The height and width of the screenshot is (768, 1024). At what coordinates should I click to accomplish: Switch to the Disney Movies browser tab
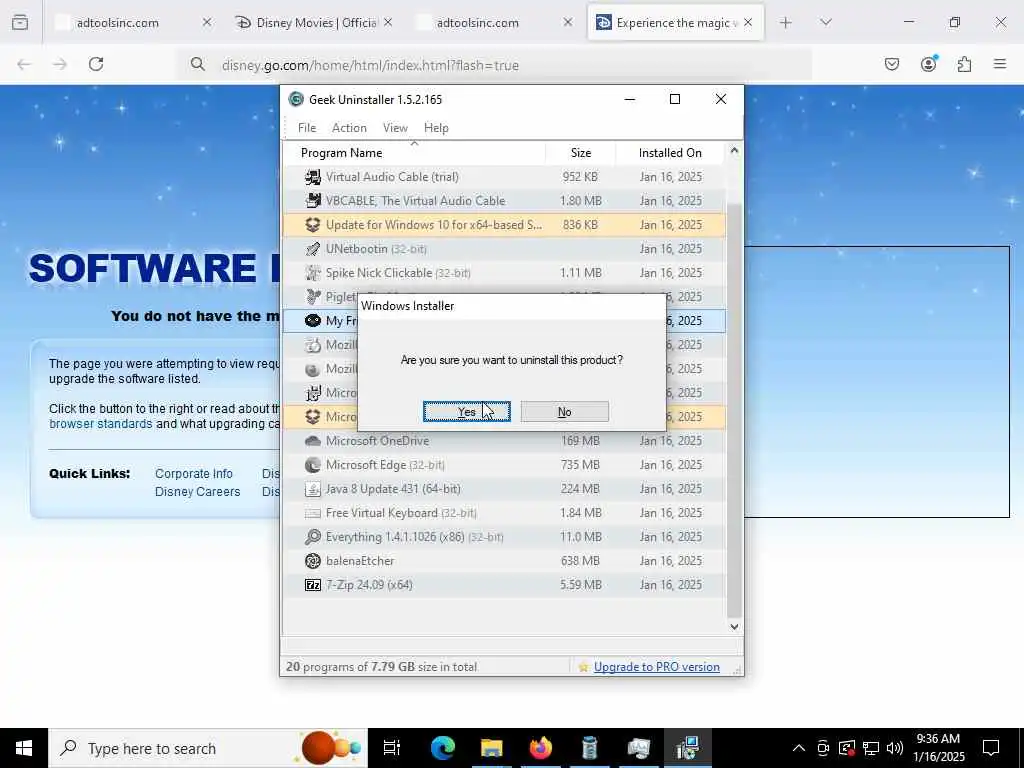[313, 23]
